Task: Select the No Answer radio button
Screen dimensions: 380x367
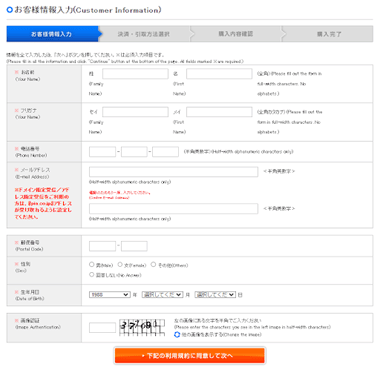Action: (x=92, y=275)
